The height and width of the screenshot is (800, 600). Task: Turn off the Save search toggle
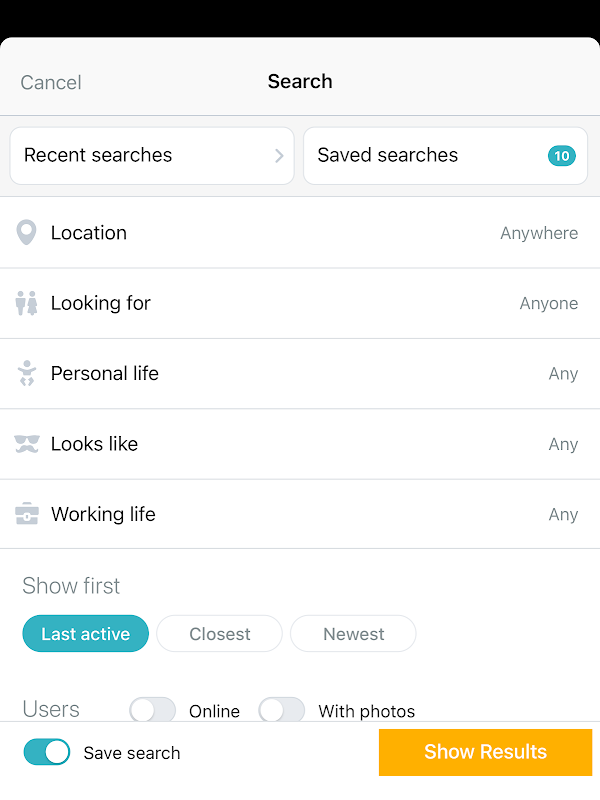[47, 752]
